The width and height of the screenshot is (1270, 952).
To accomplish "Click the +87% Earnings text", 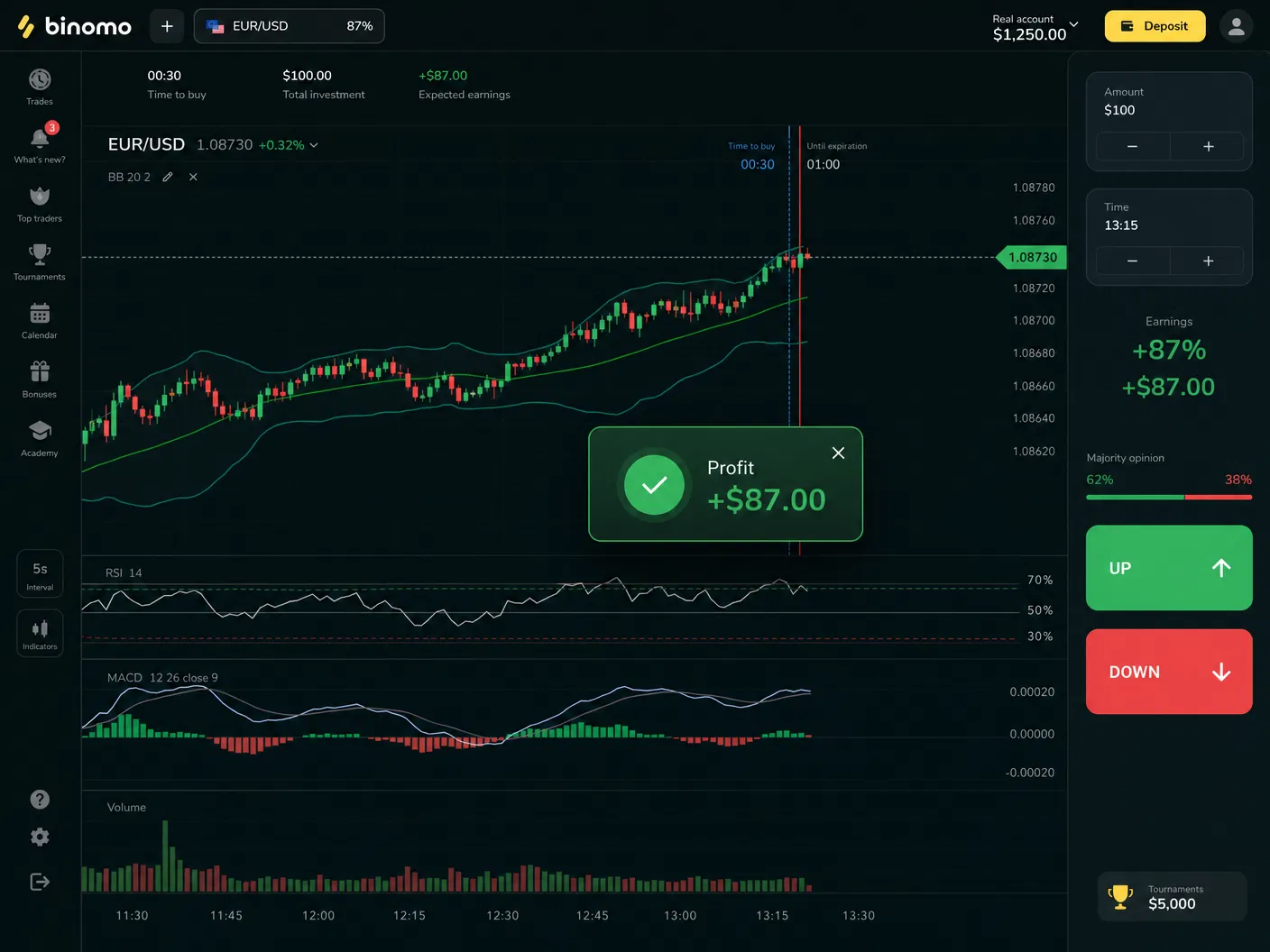I will (1169, 350).
